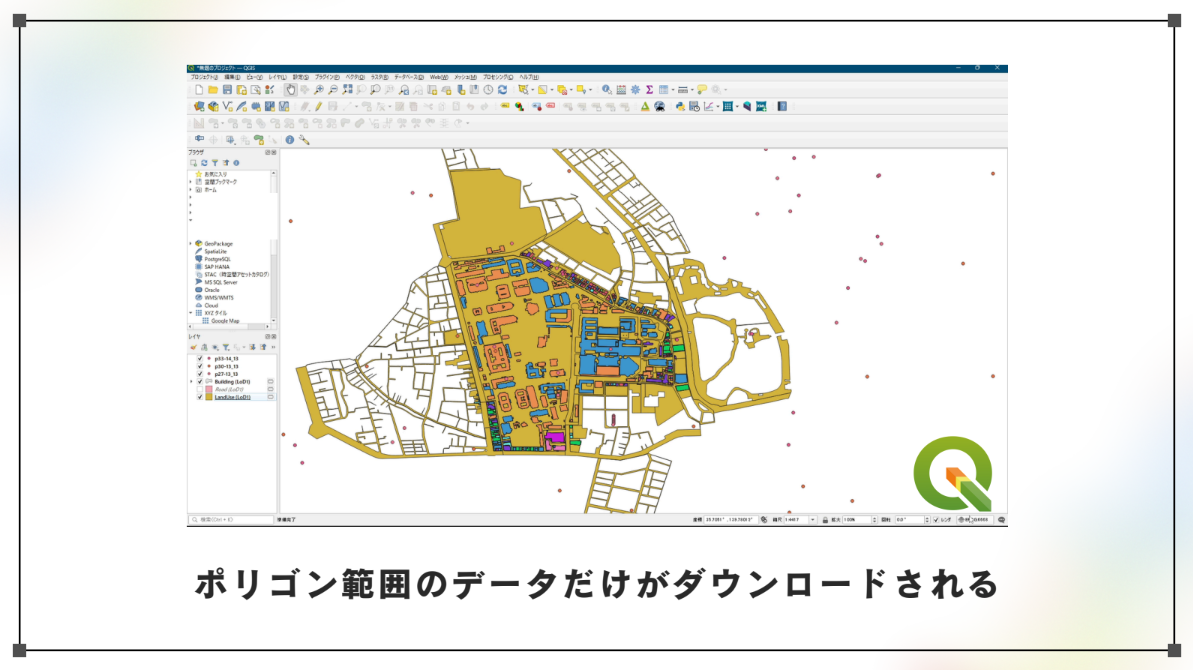Expand the spatial bookmarks Browser item

[x=190, y=182]
